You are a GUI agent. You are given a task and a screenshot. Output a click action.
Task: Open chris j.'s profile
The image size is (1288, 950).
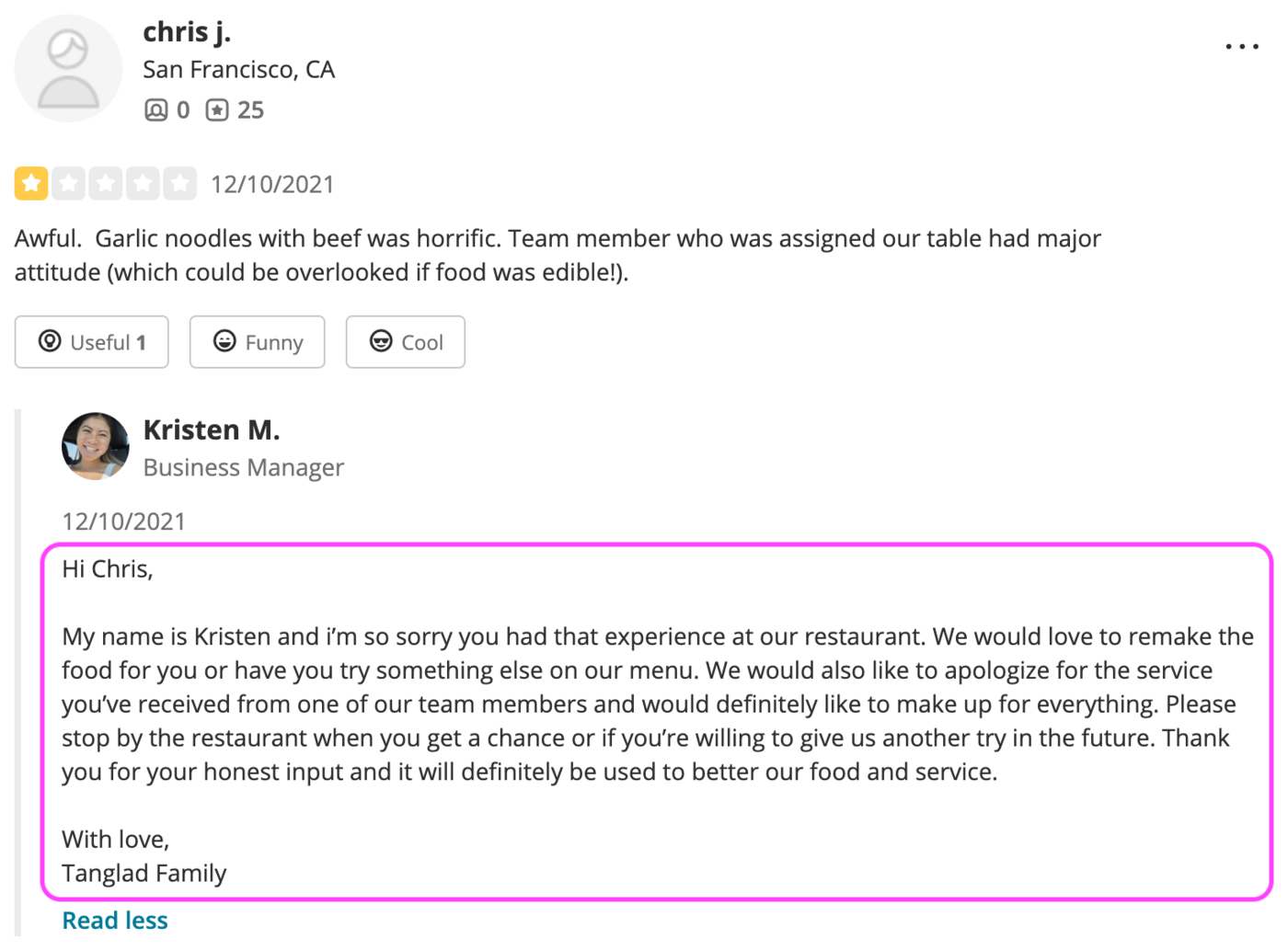pyautogui.click(x=188, y=30)
